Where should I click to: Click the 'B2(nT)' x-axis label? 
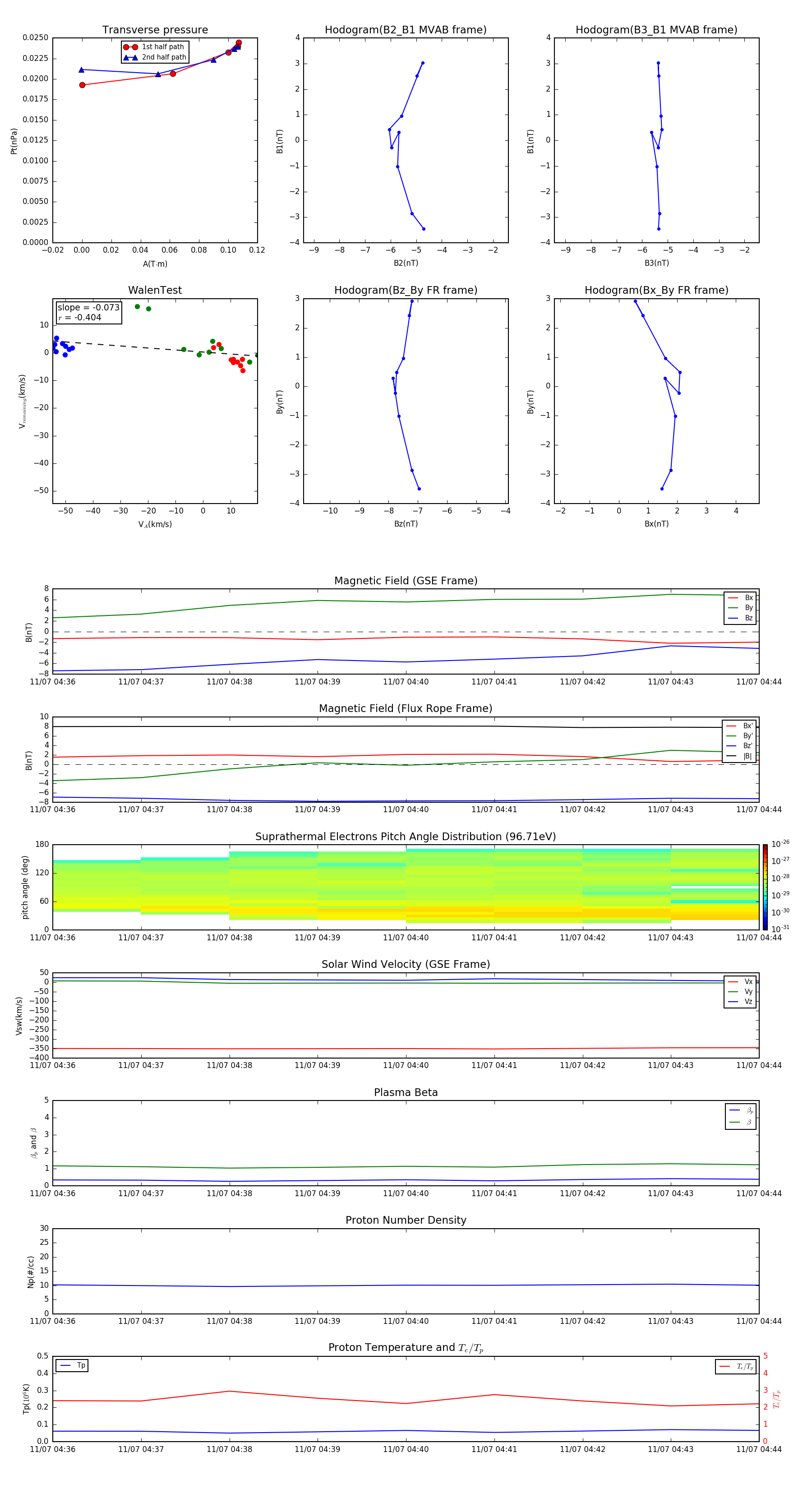click(x=406, y=264)
